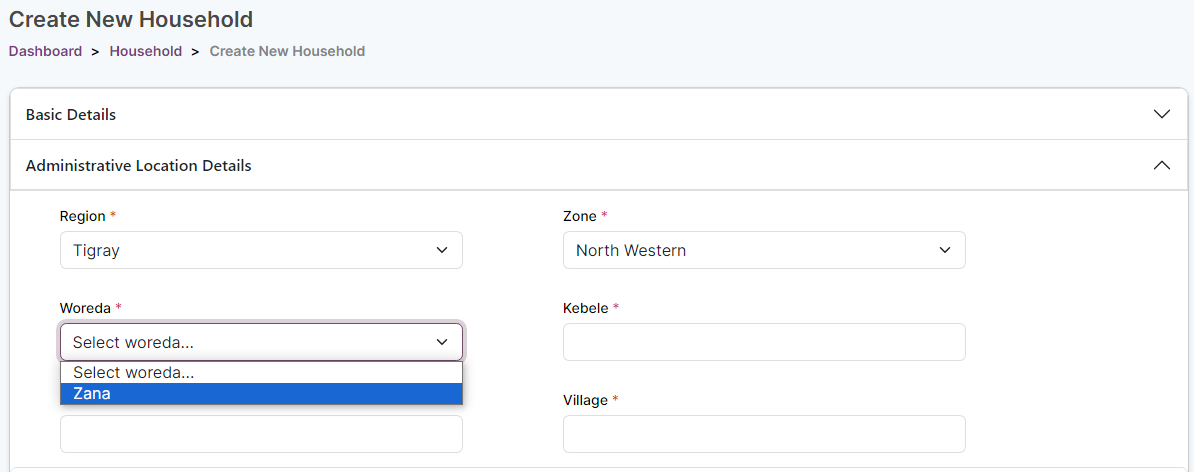
Task: Click the Region dropdown arrow icon
Action: [442, 250]
